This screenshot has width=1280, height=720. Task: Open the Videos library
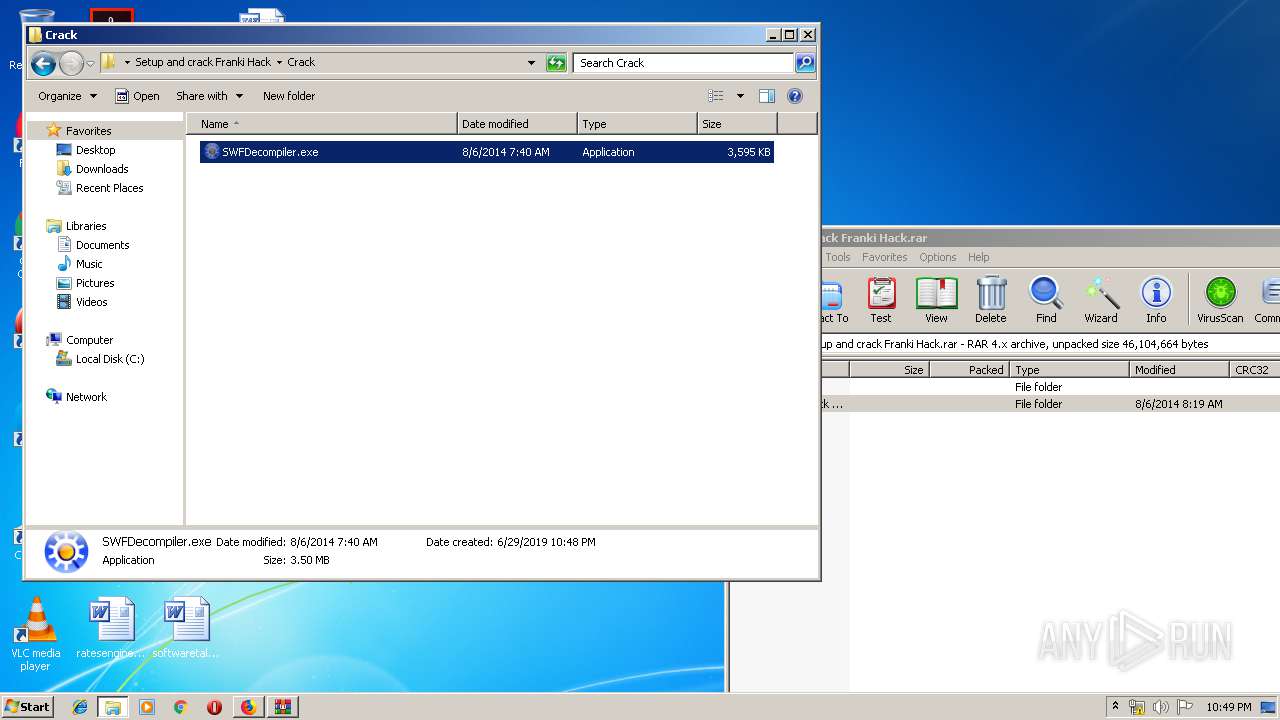(91, 302)
